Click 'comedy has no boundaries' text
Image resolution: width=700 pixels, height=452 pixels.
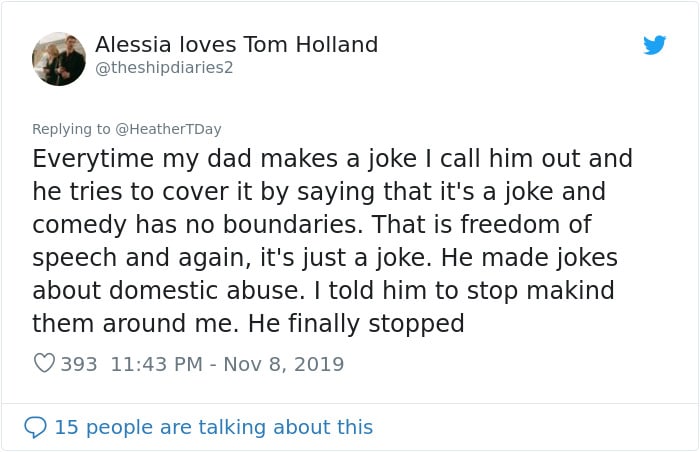coord(197,225)
